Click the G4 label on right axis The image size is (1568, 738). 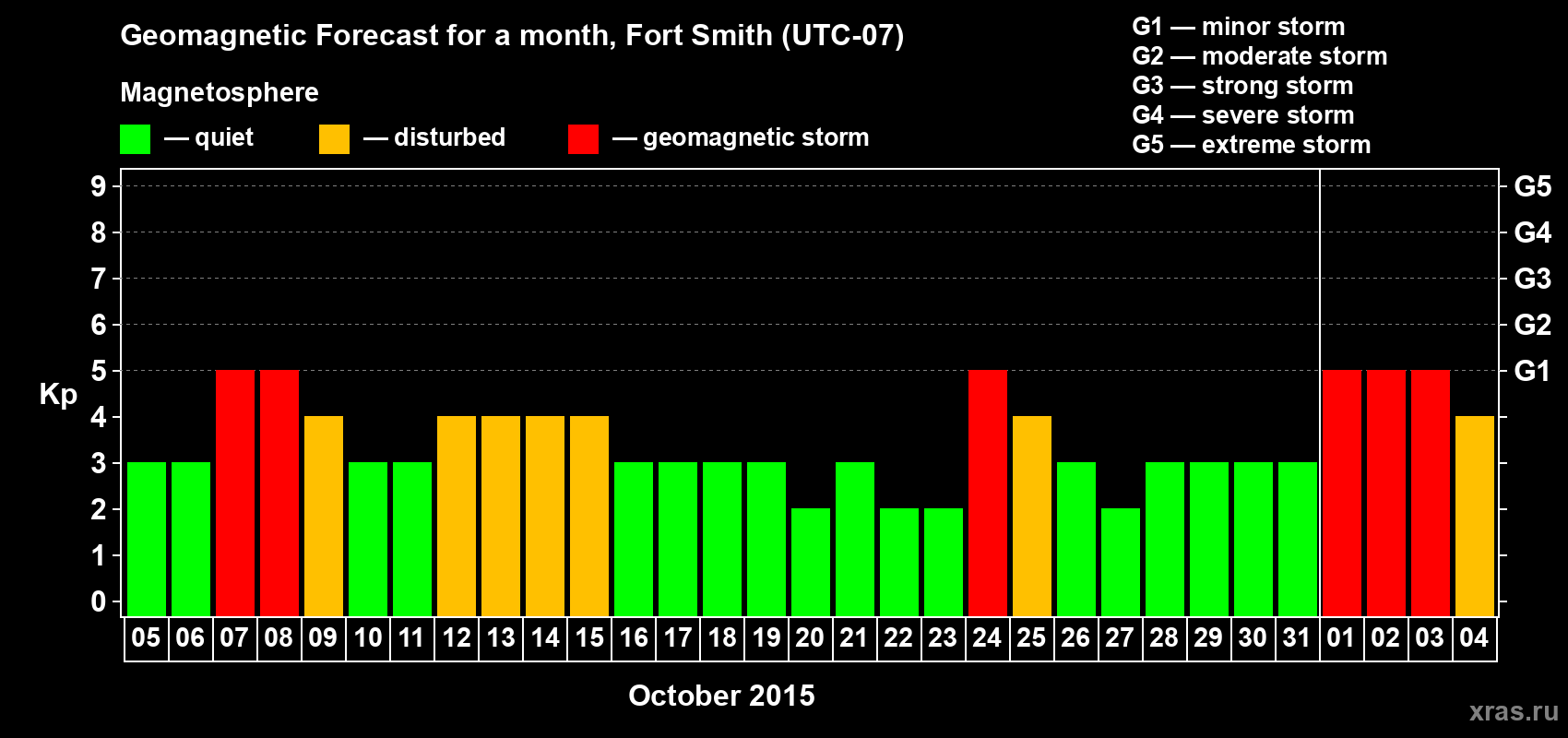(x=1532, y=232)
